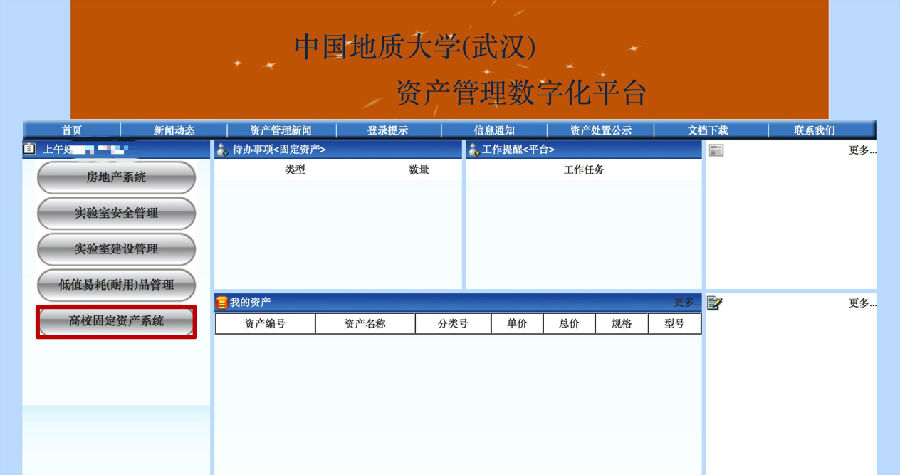Viewport: 900px width, 475px height.
Task: Open 资产处置公示 in the navigation bar
Action: pos(601,130)
